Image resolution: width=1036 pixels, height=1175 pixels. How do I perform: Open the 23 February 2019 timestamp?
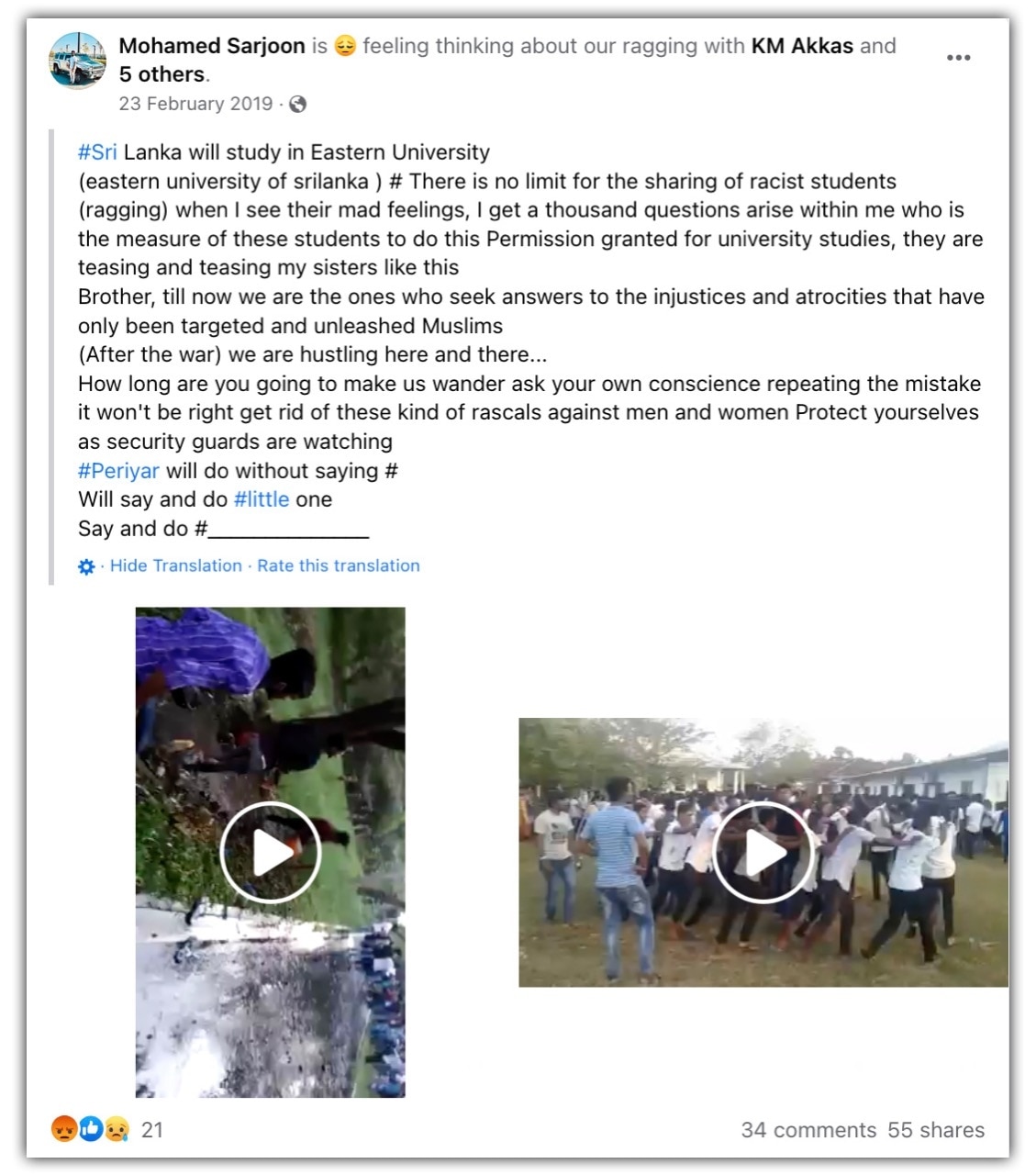click(195, 104)
